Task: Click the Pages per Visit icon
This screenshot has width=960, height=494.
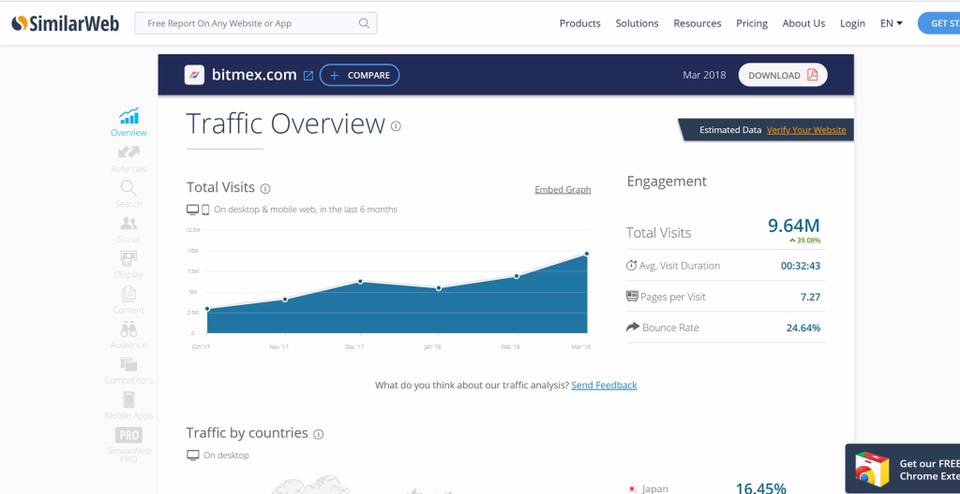Action: click(x=632, y=296)
